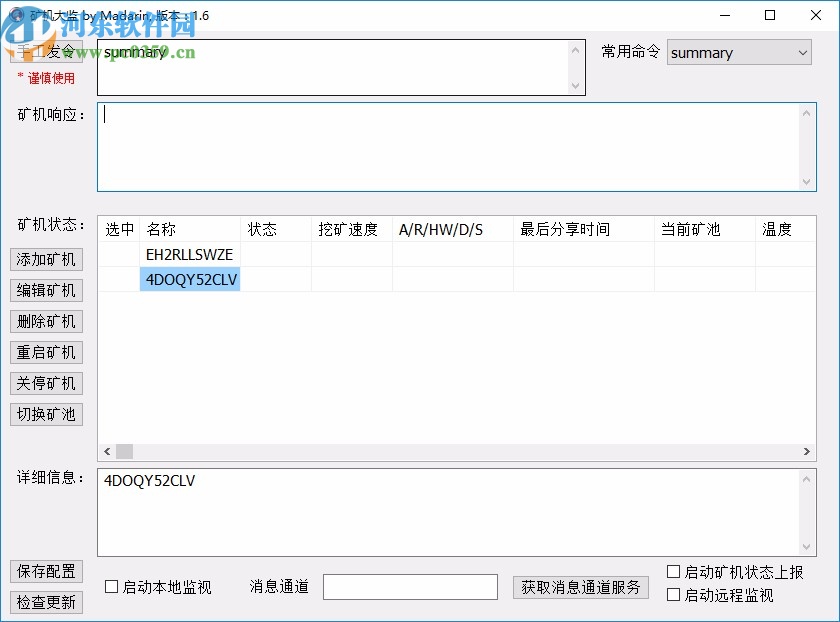The height and width of the screenshot is (622, 840).
Task: Stop the miner using 关停矿机
Action: coord(46,383)
